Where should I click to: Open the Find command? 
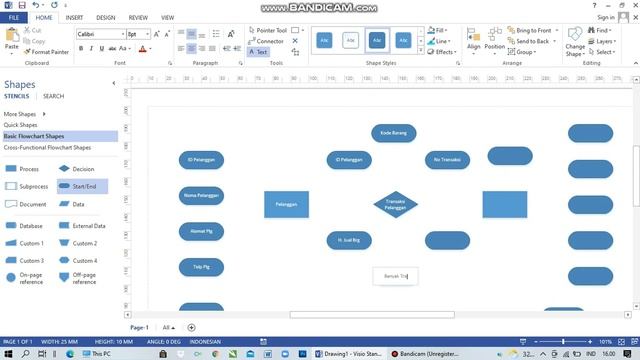click(x=599, y=30)
